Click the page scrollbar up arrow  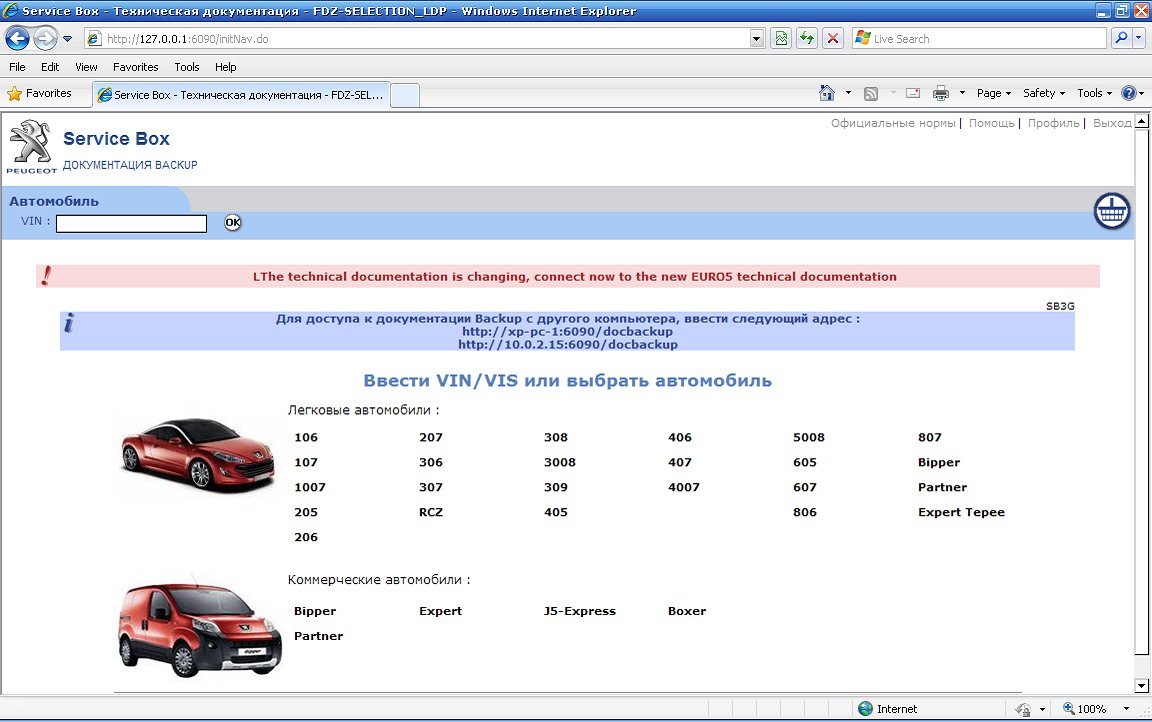(1141, 121)
